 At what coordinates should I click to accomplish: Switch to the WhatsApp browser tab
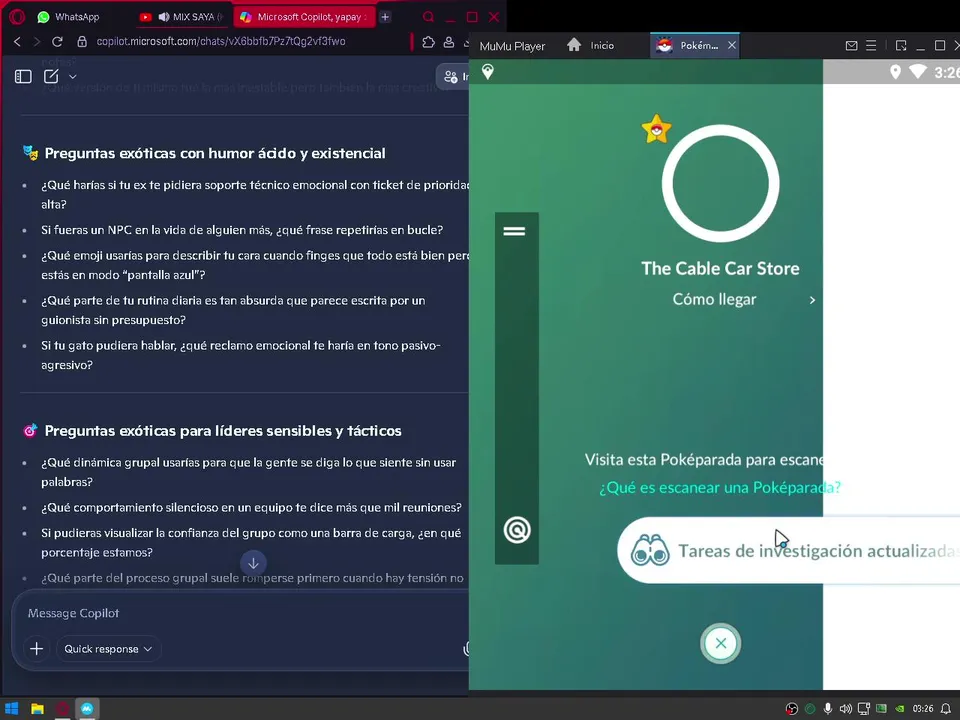pos(69,17)
